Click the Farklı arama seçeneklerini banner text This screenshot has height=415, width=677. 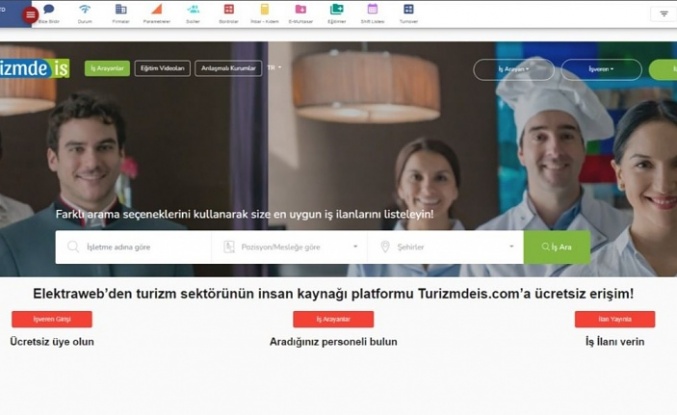(244, 214)
